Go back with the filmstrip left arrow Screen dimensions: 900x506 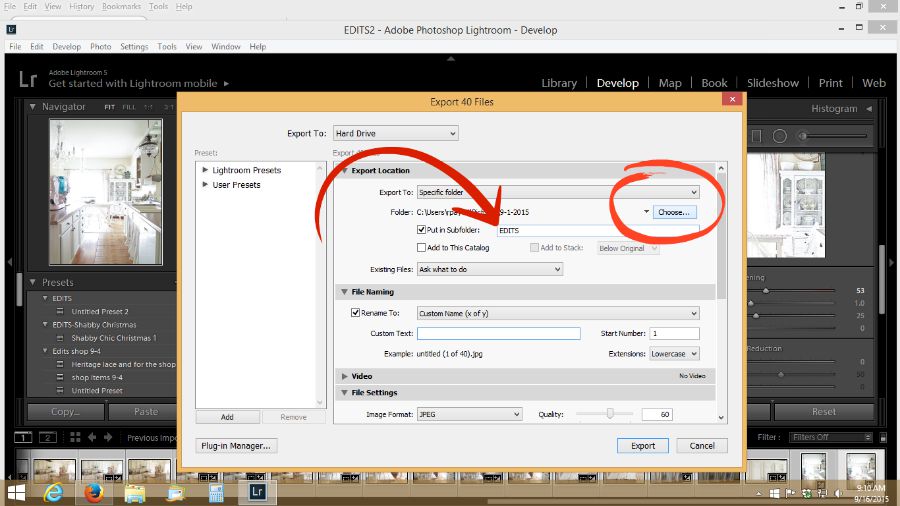point(92,437)
